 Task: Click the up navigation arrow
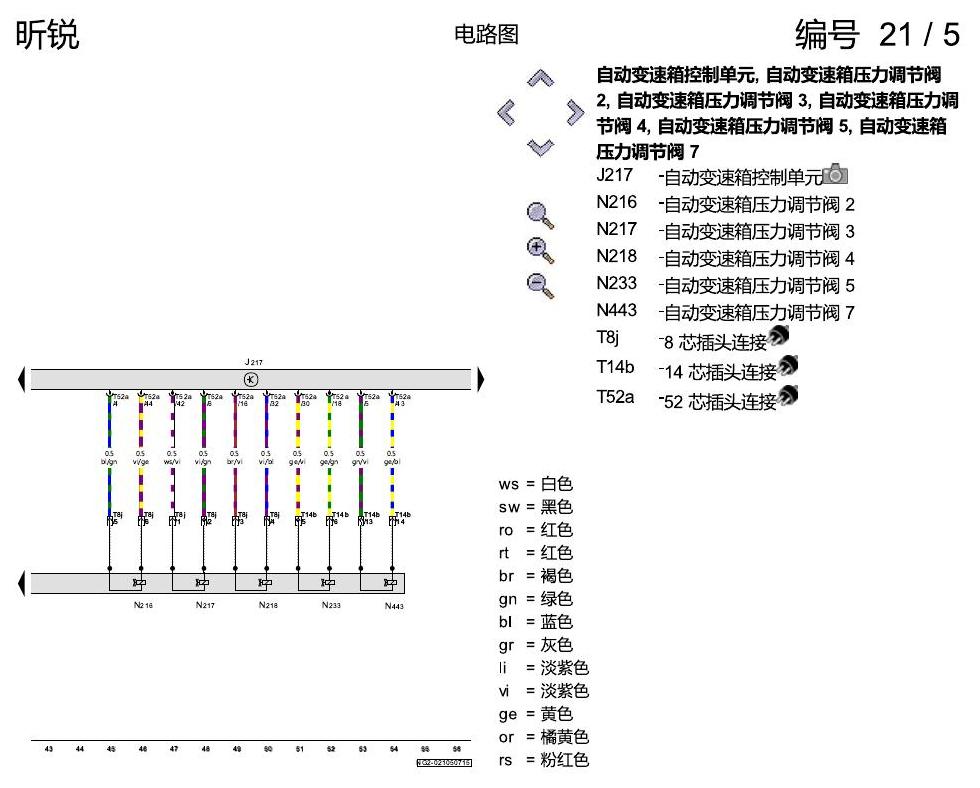pos(541,78)
